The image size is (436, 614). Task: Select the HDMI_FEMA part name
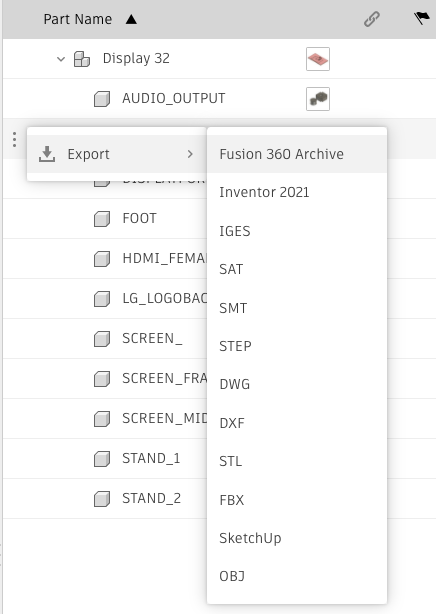pos(165,258)
